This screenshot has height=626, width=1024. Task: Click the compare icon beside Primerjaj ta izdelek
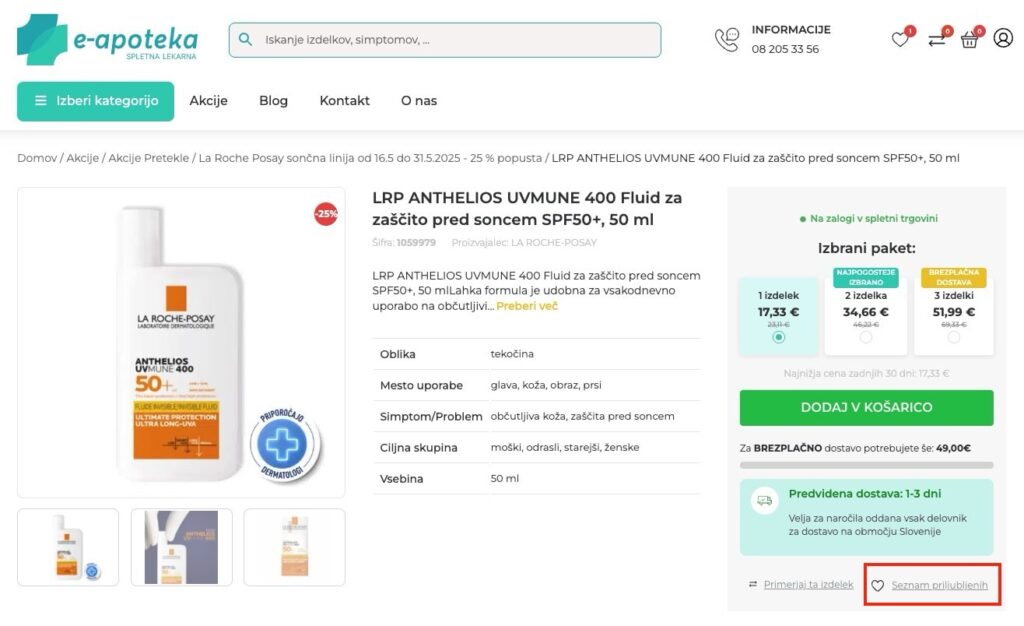(x=752, y=584)
